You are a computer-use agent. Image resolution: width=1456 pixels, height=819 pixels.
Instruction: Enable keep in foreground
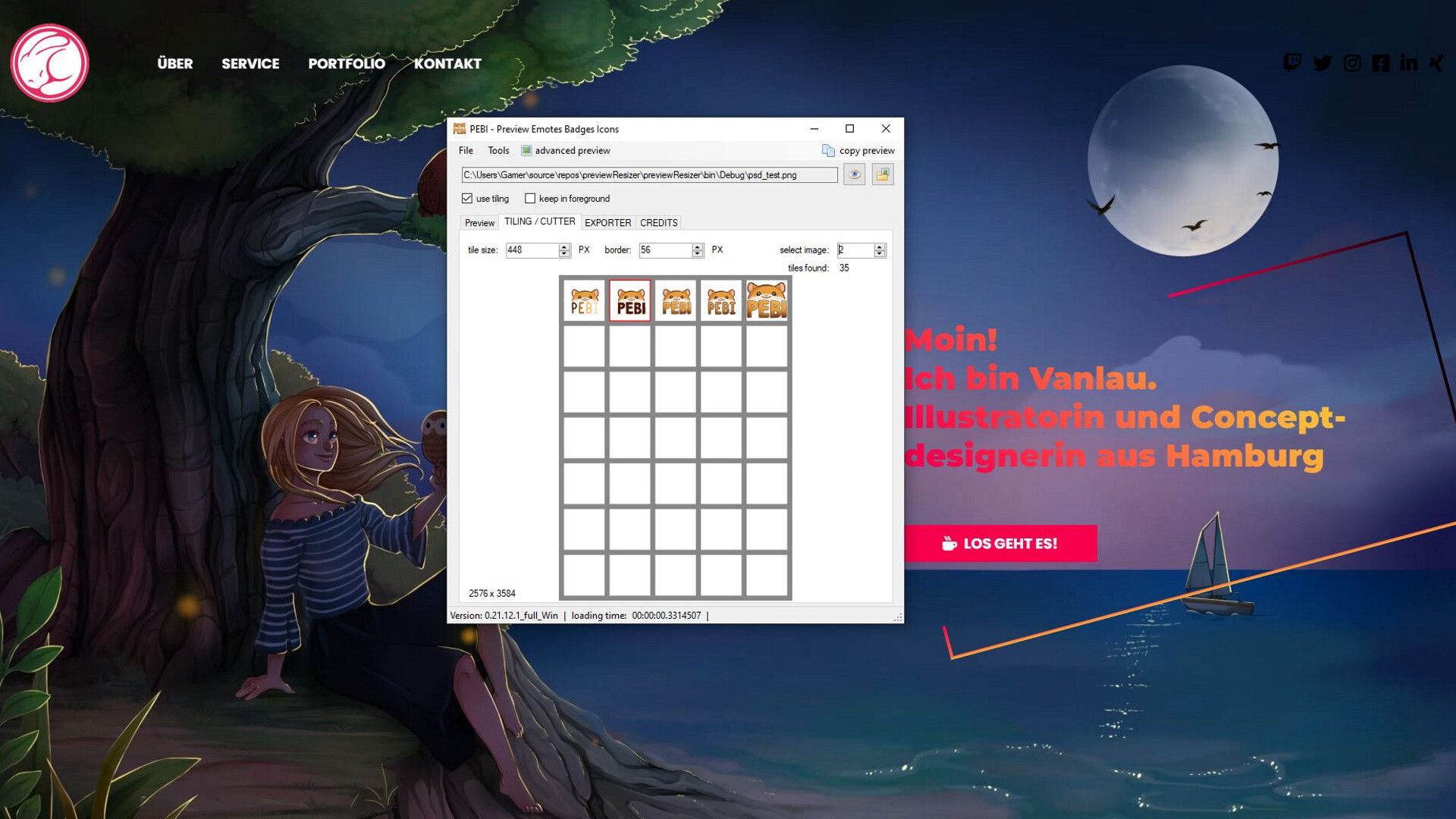[530, 199]
